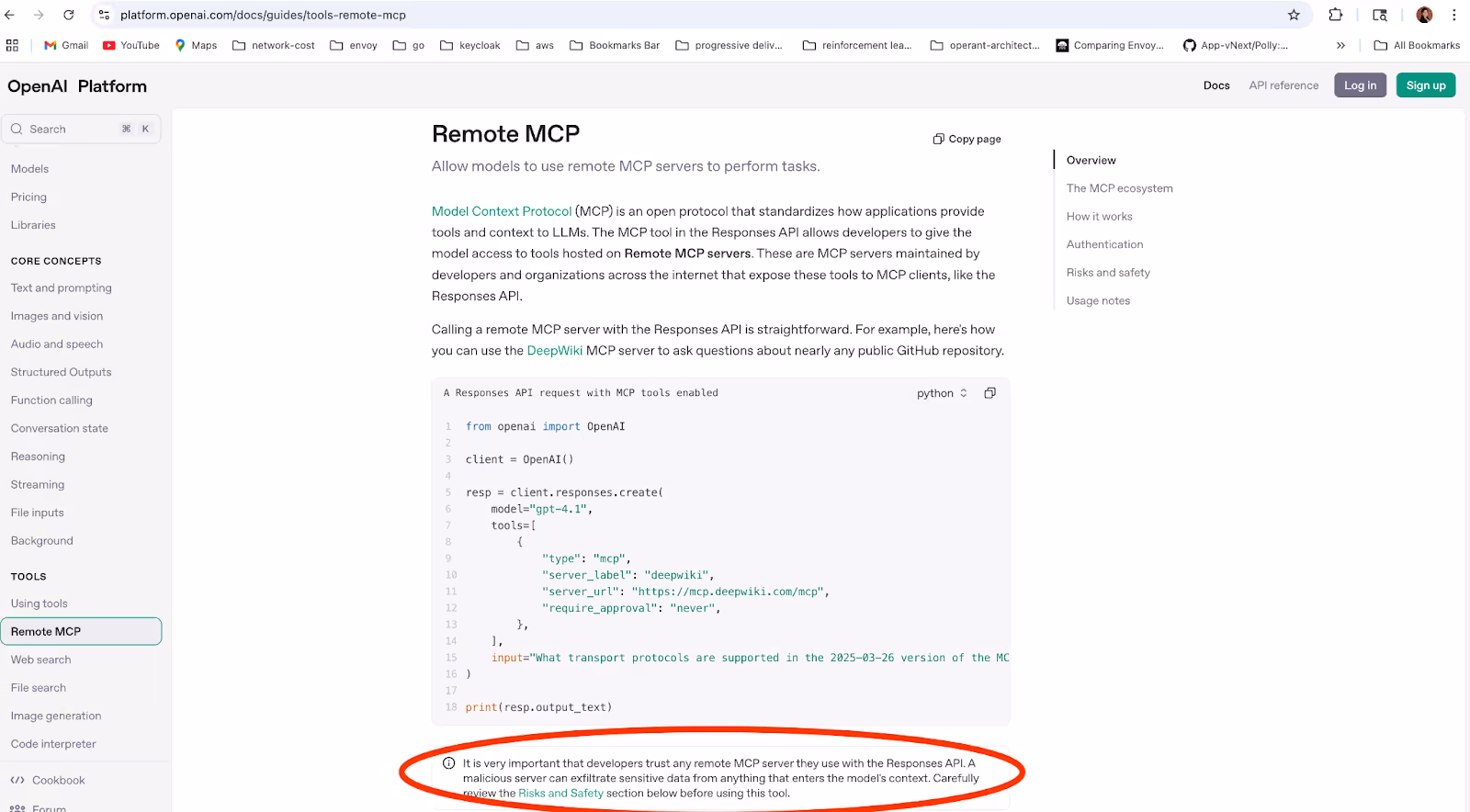Open the network-cost bookmark folder

coord(274,45)
